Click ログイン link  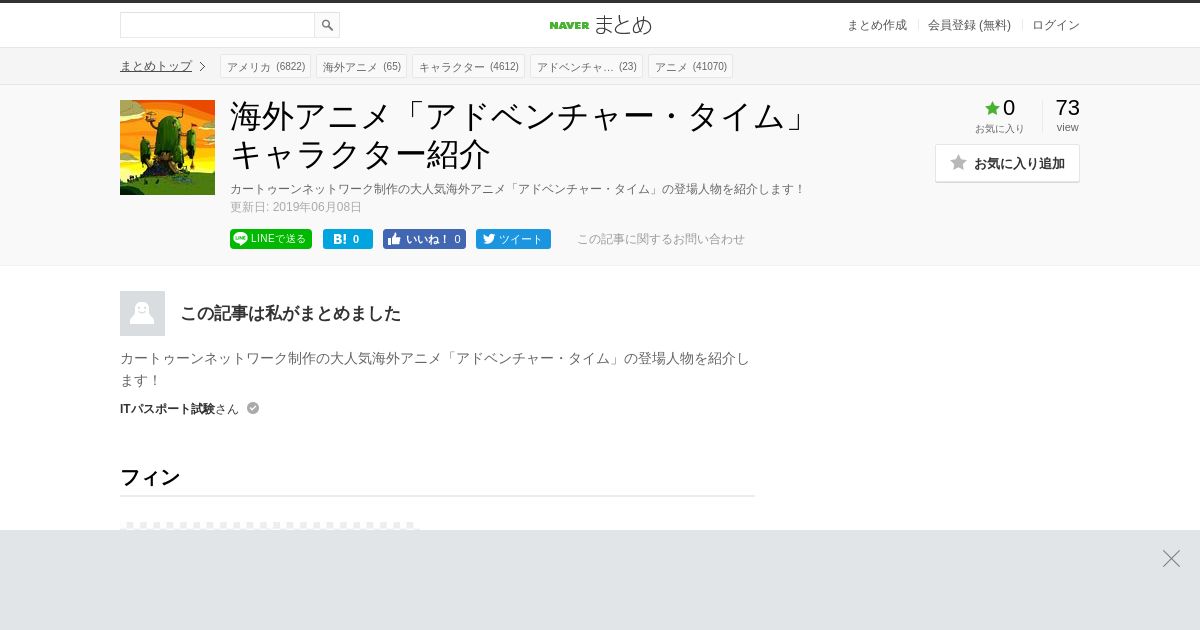coord(1056,25)
